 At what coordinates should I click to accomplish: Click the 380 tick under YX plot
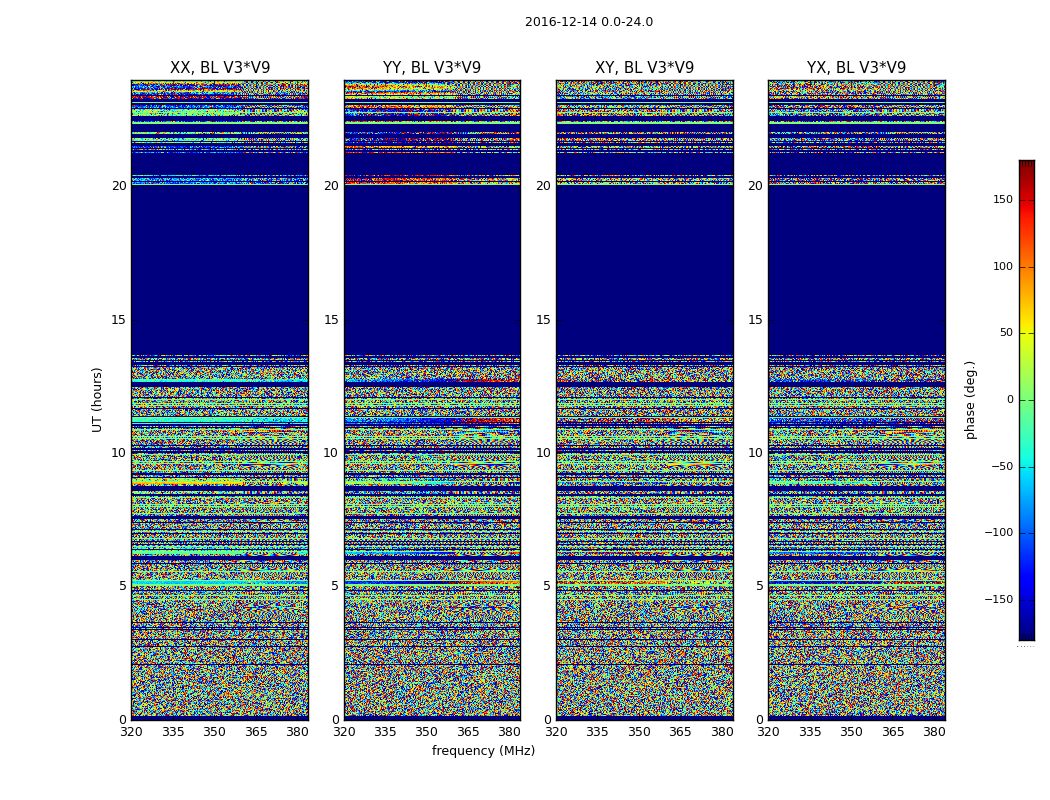(934, 732)
